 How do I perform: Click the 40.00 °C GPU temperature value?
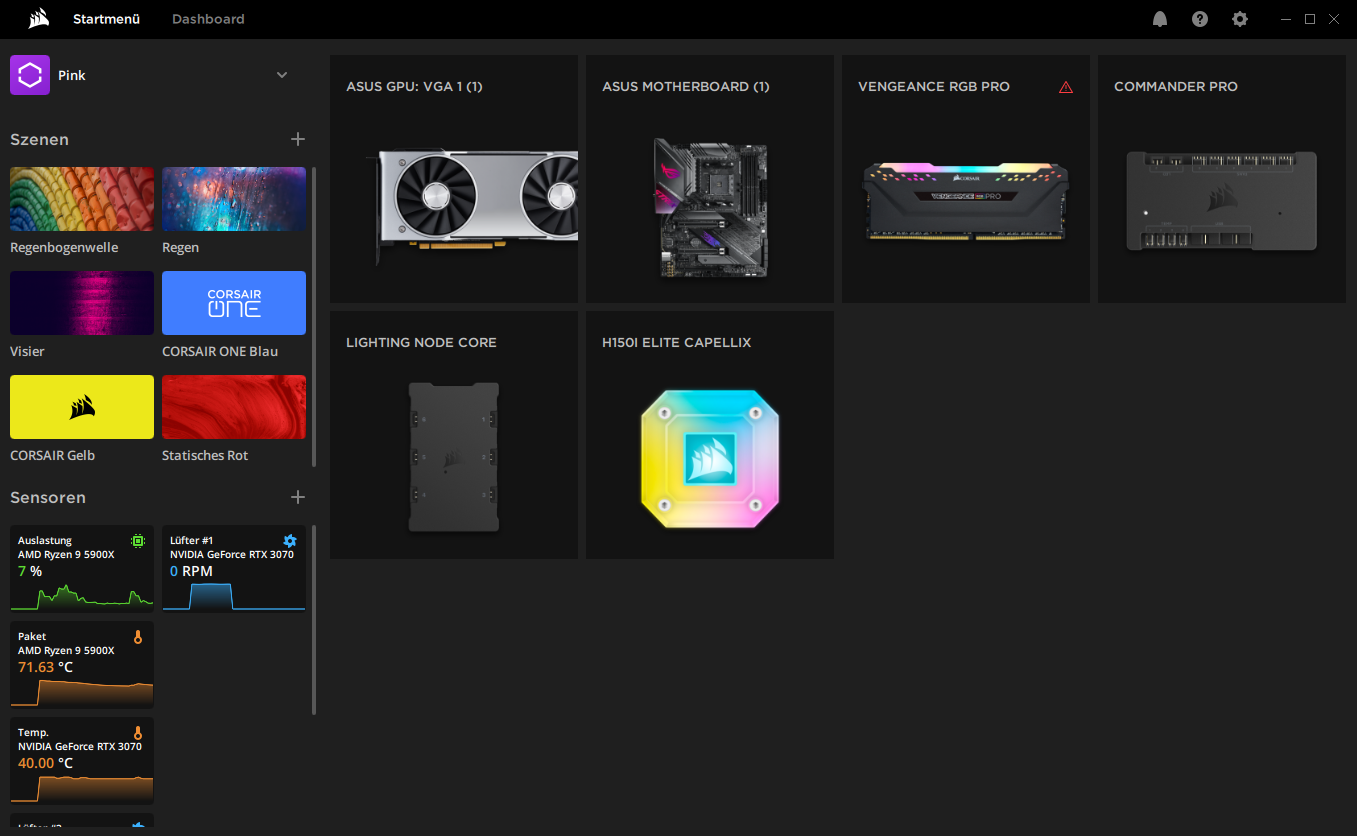46,763
